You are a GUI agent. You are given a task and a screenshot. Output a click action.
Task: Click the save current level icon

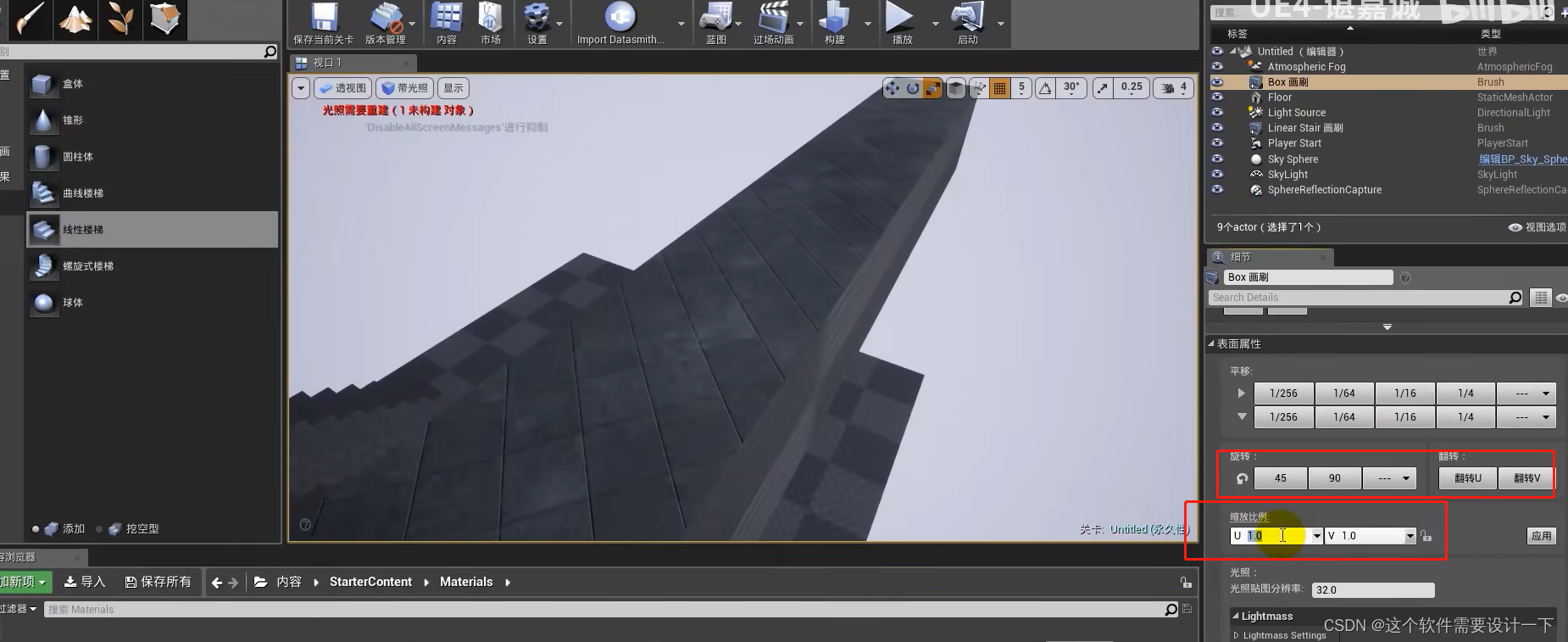[324, 23]
